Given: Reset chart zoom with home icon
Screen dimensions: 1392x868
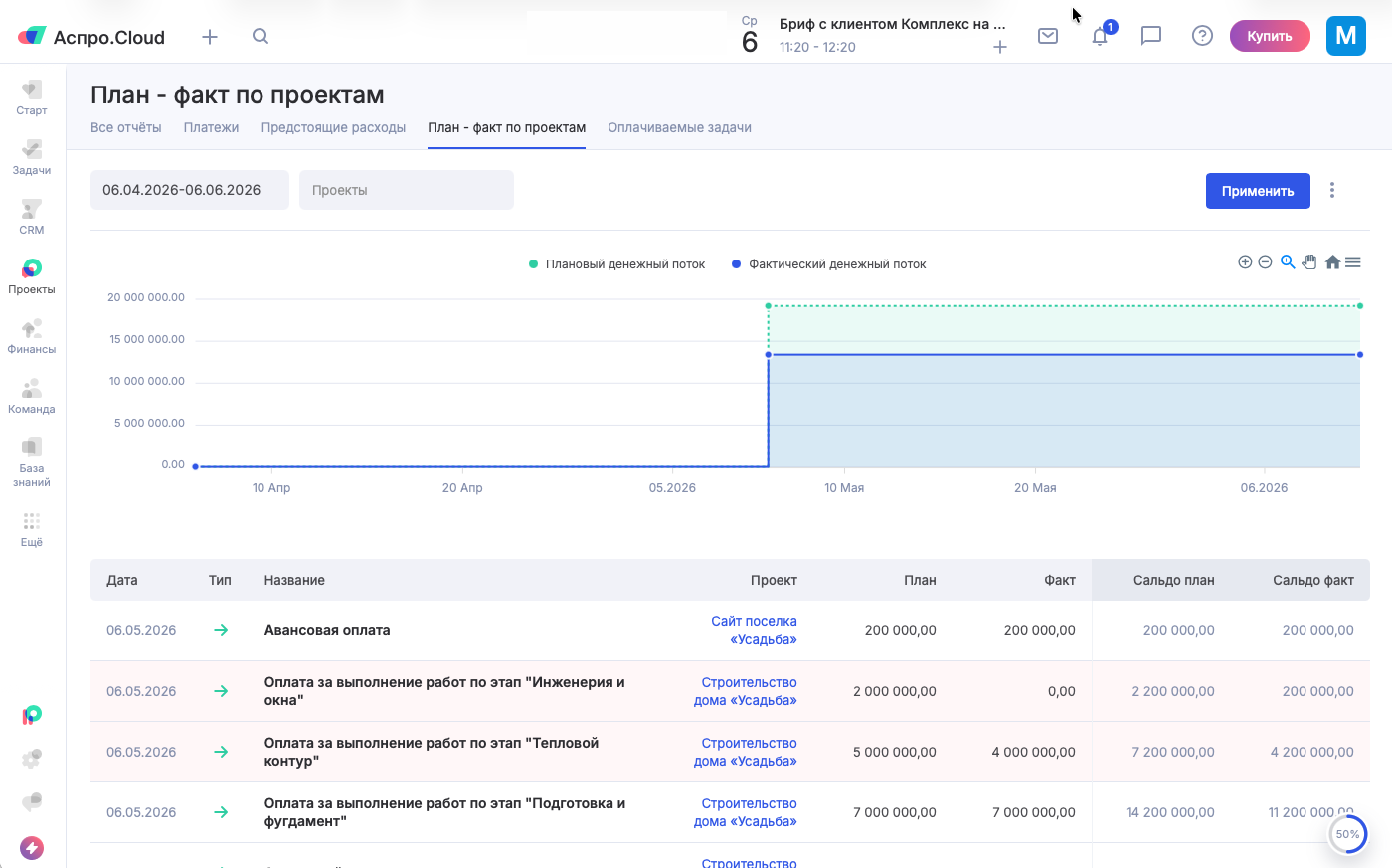Looking at the screenshot, I should (x=1332, y=262).
